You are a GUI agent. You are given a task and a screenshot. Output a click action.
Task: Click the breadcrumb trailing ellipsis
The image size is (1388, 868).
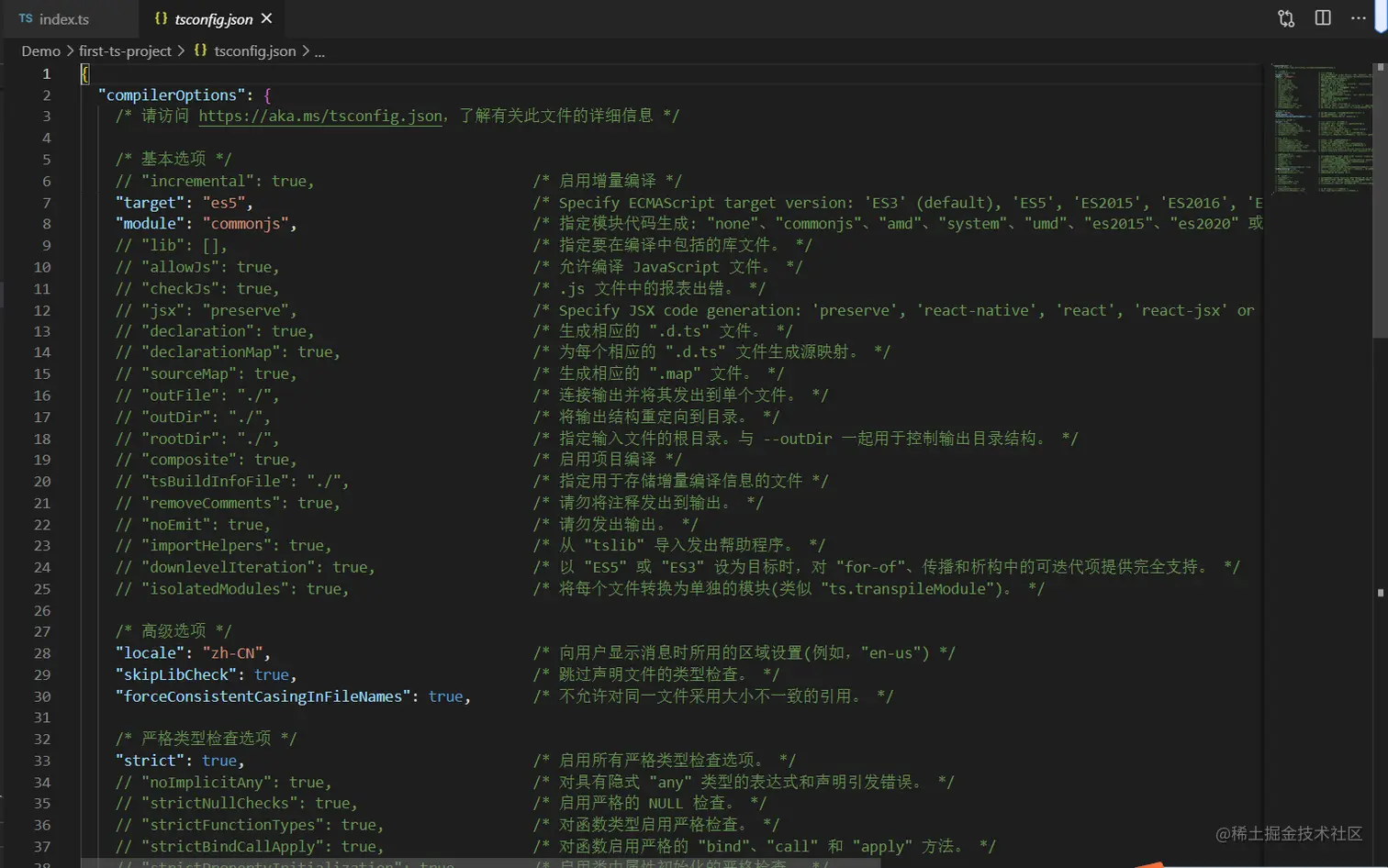(x=319, y=51)
